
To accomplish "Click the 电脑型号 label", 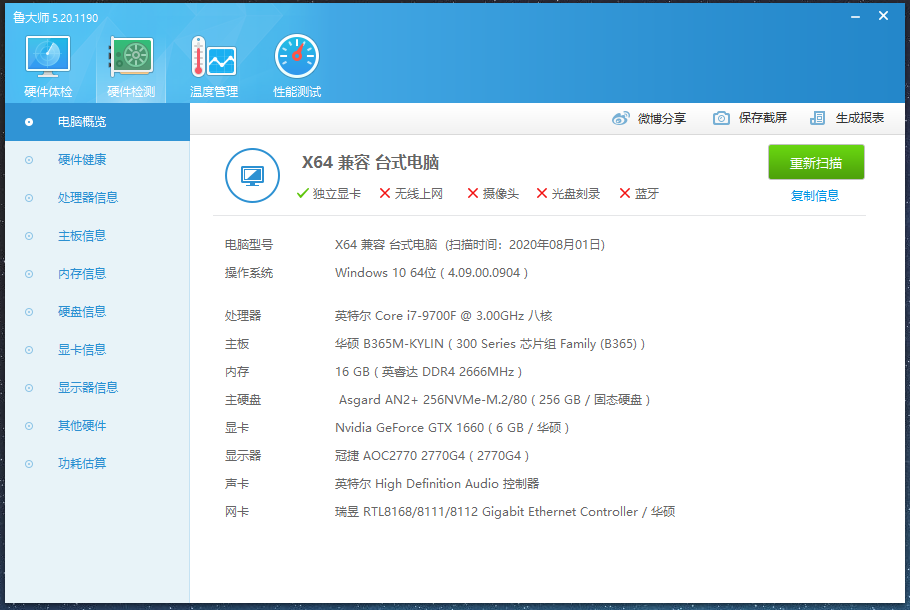I will coord(249,245).
